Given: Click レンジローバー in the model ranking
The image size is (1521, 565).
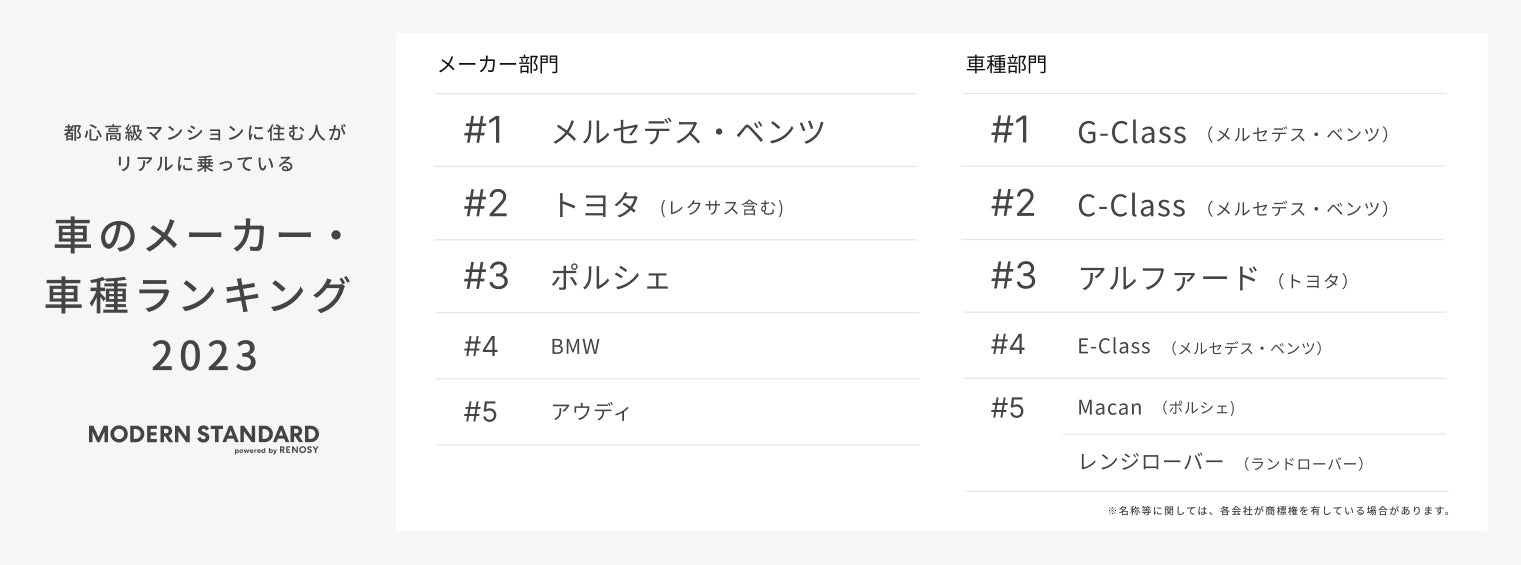Looking at the screenshot, I should [x=1150, y=462].
